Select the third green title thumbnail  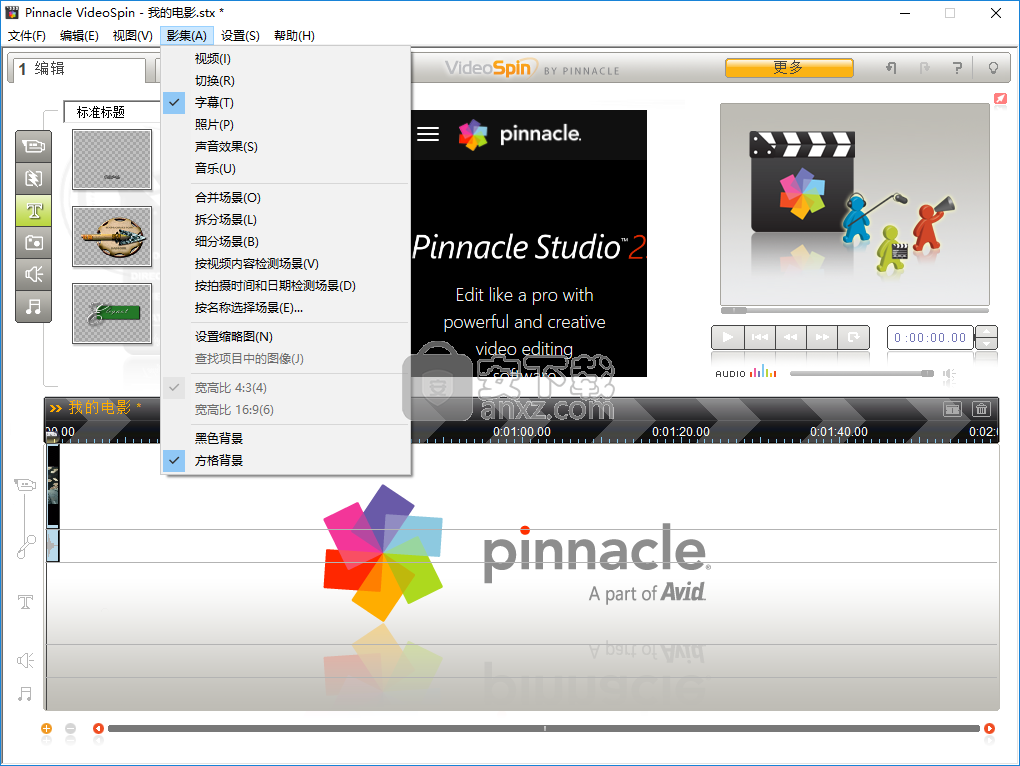tap(112, 313)
